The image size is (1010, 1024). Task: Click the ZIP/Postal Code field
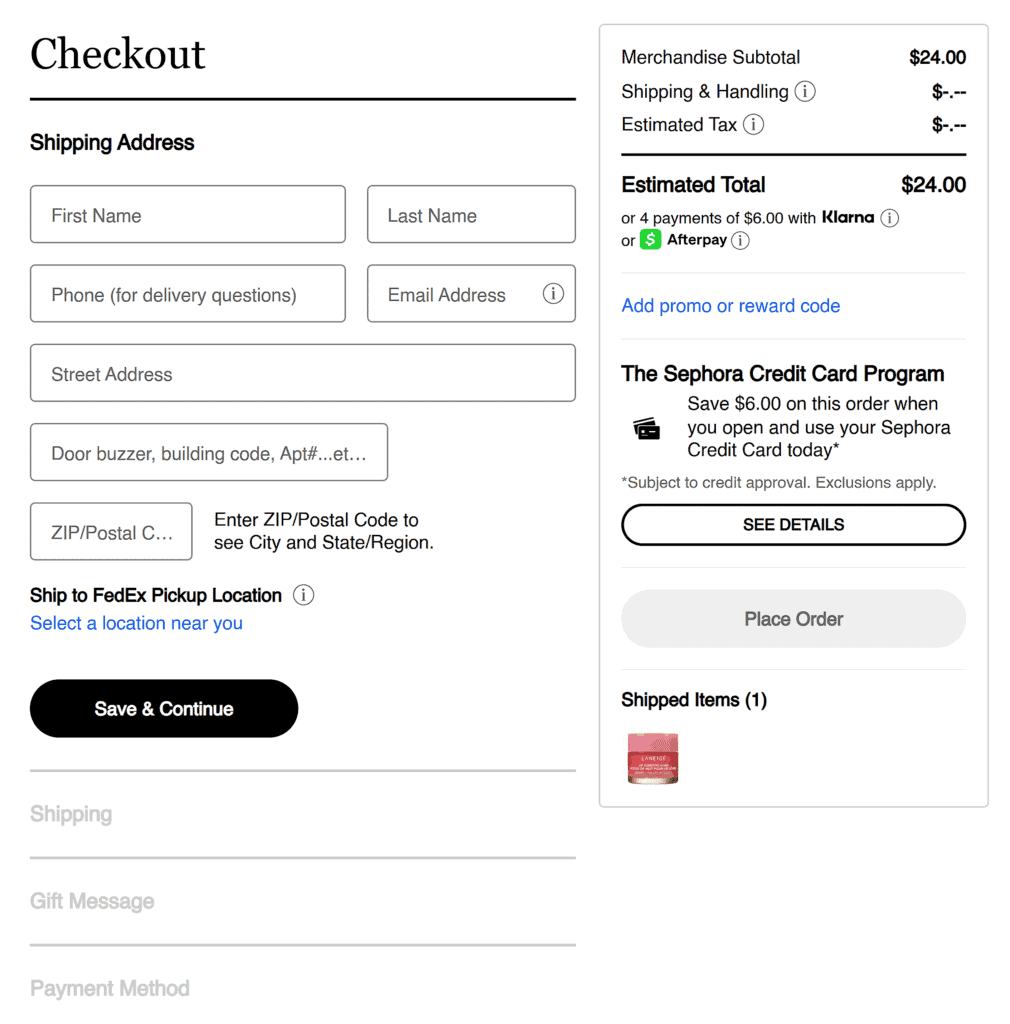(110, 531)
